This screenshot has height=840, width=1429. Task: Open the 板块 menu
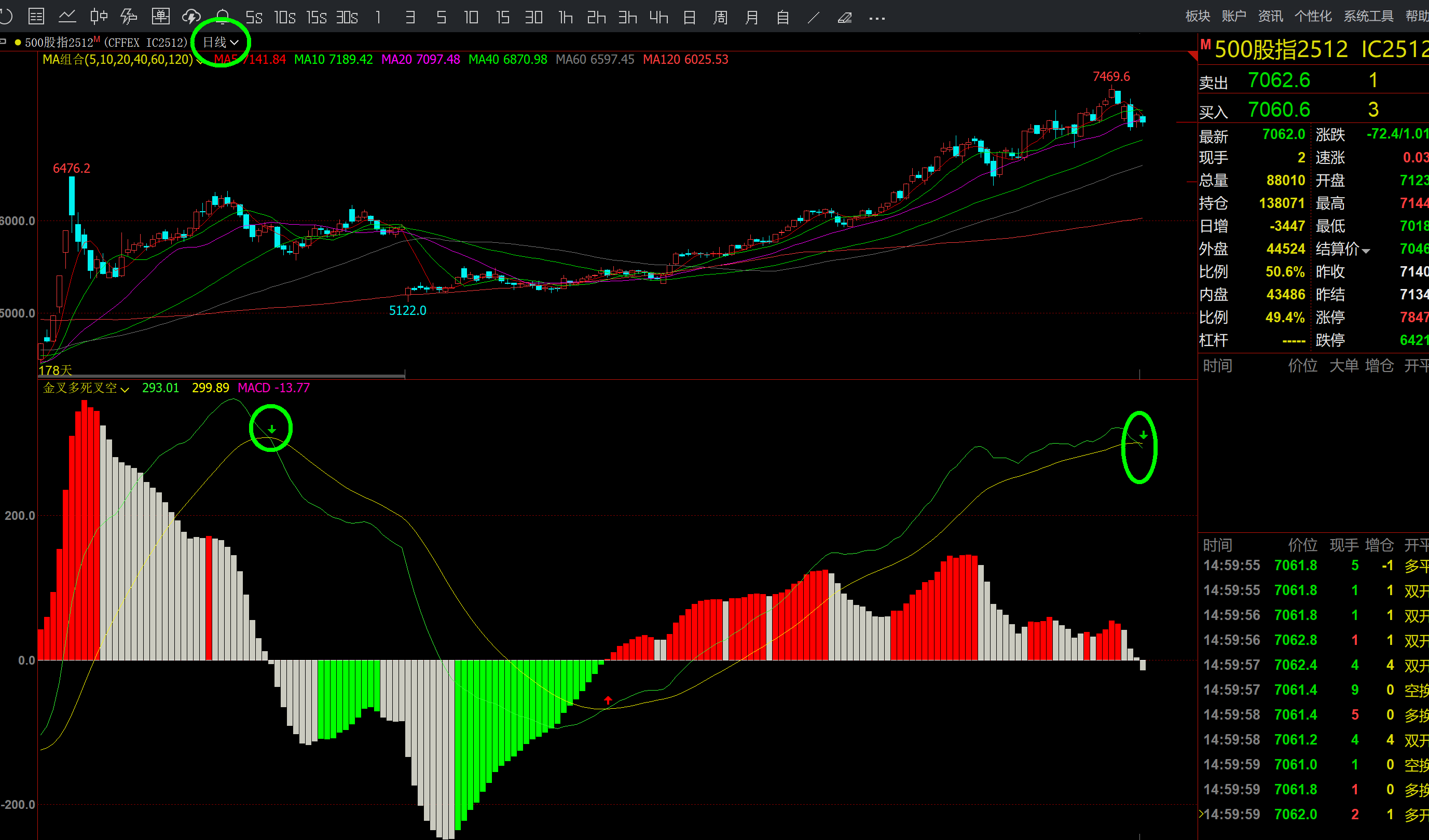(x=1198, y=16)
